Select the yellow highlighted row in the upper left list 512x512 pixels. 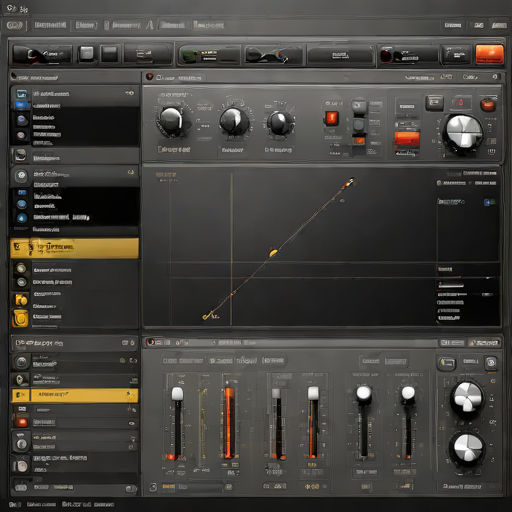[74, 248]
